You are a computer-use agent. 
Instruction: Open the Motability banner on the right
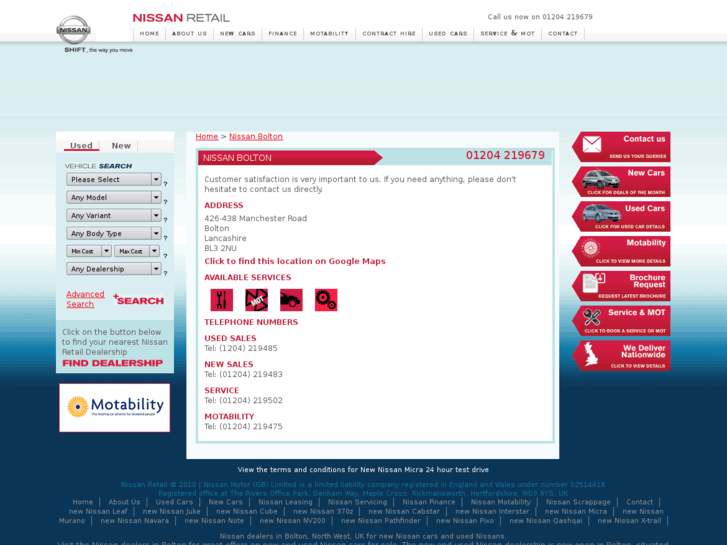coord(621,251)
